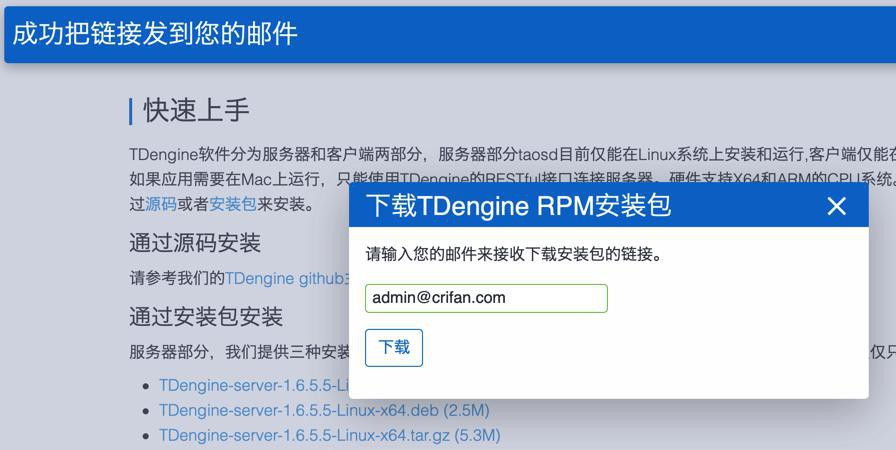Viewport: 896px width, 450px height.
Task: Click the 通过源码安装 heading
Action: (195, 243)
